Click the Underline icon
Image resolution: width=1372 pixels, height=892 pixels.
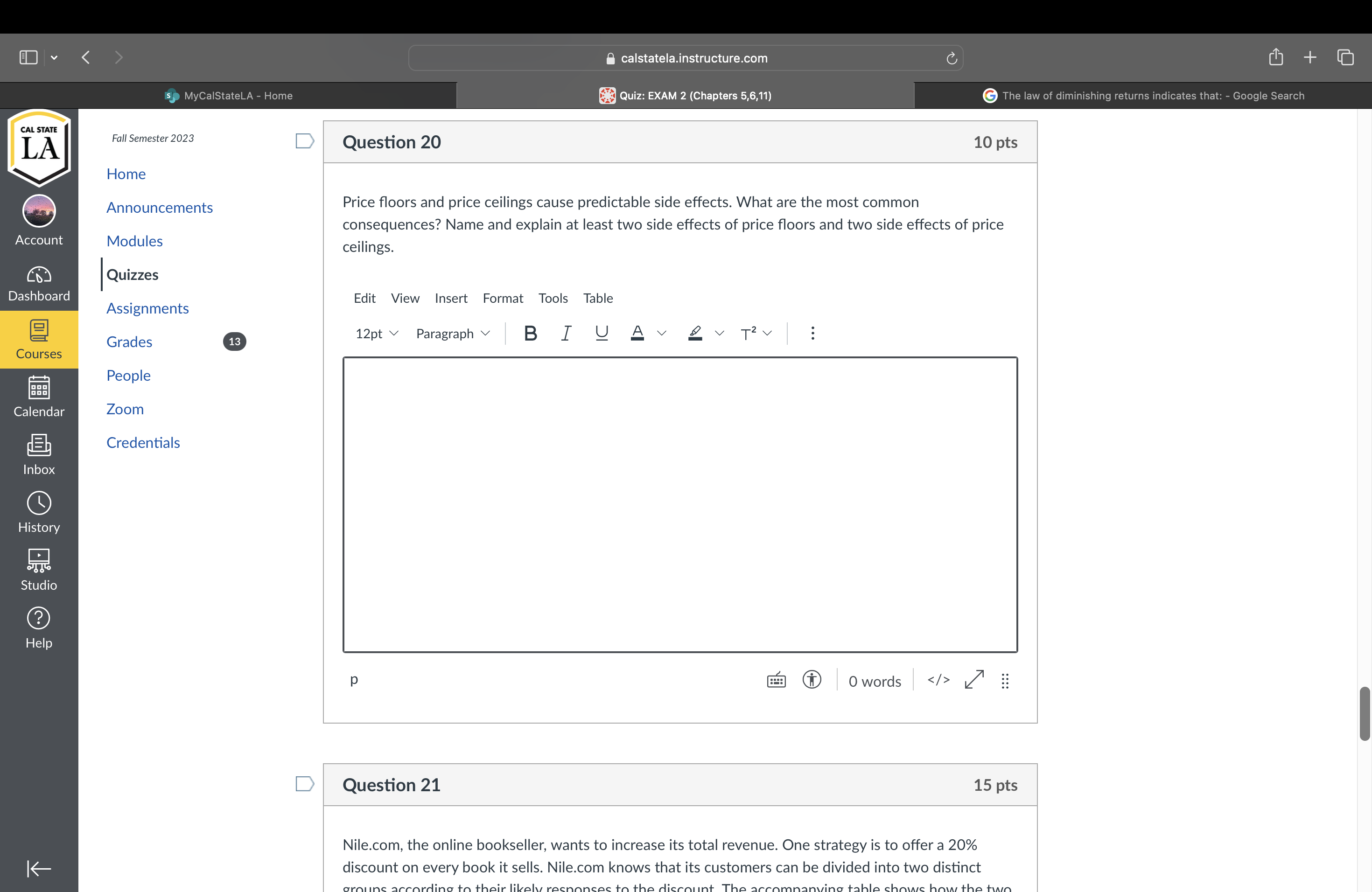(x=601, y=333)
